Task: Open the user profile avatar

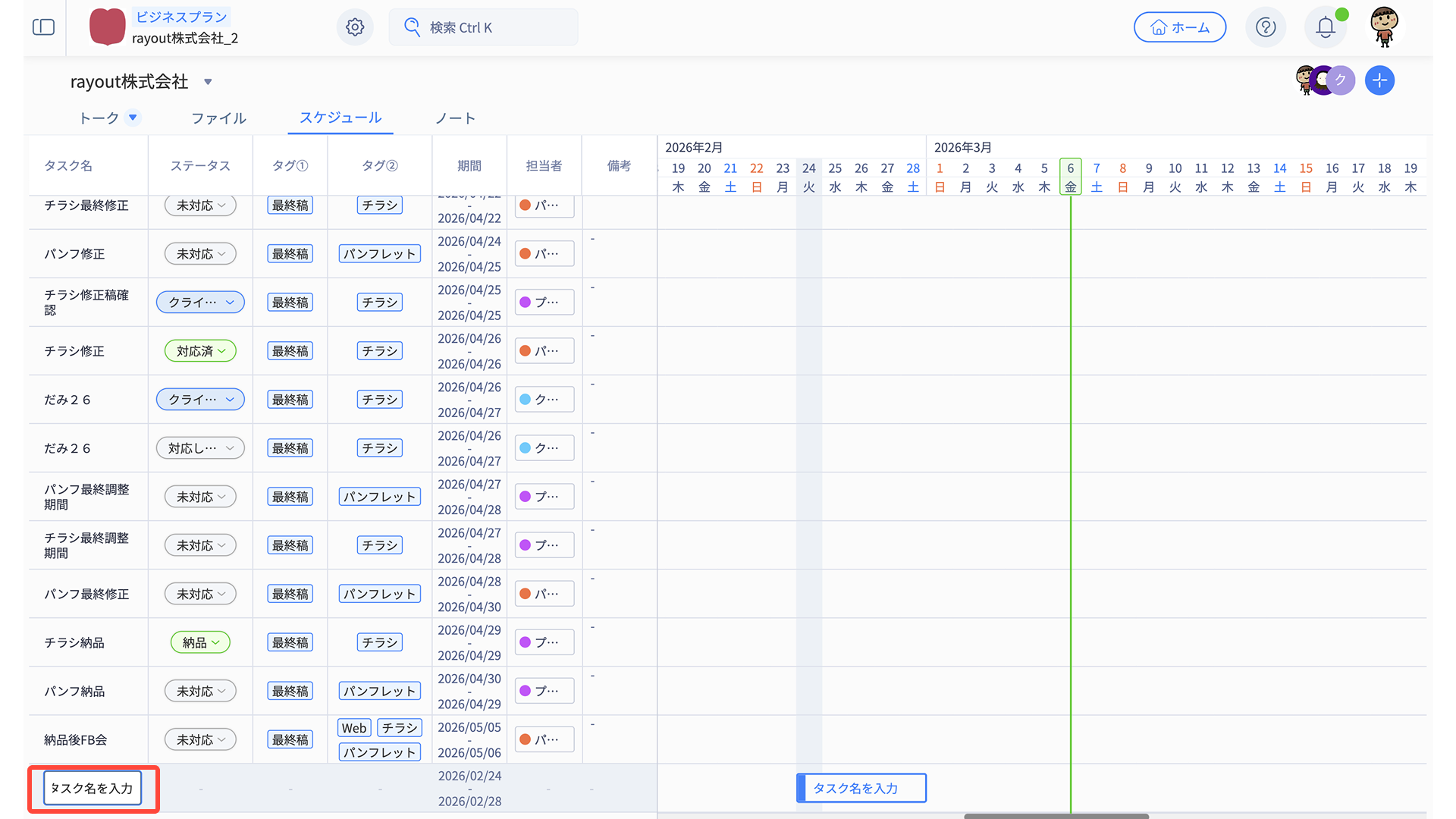Action: tap(1384, 27)
